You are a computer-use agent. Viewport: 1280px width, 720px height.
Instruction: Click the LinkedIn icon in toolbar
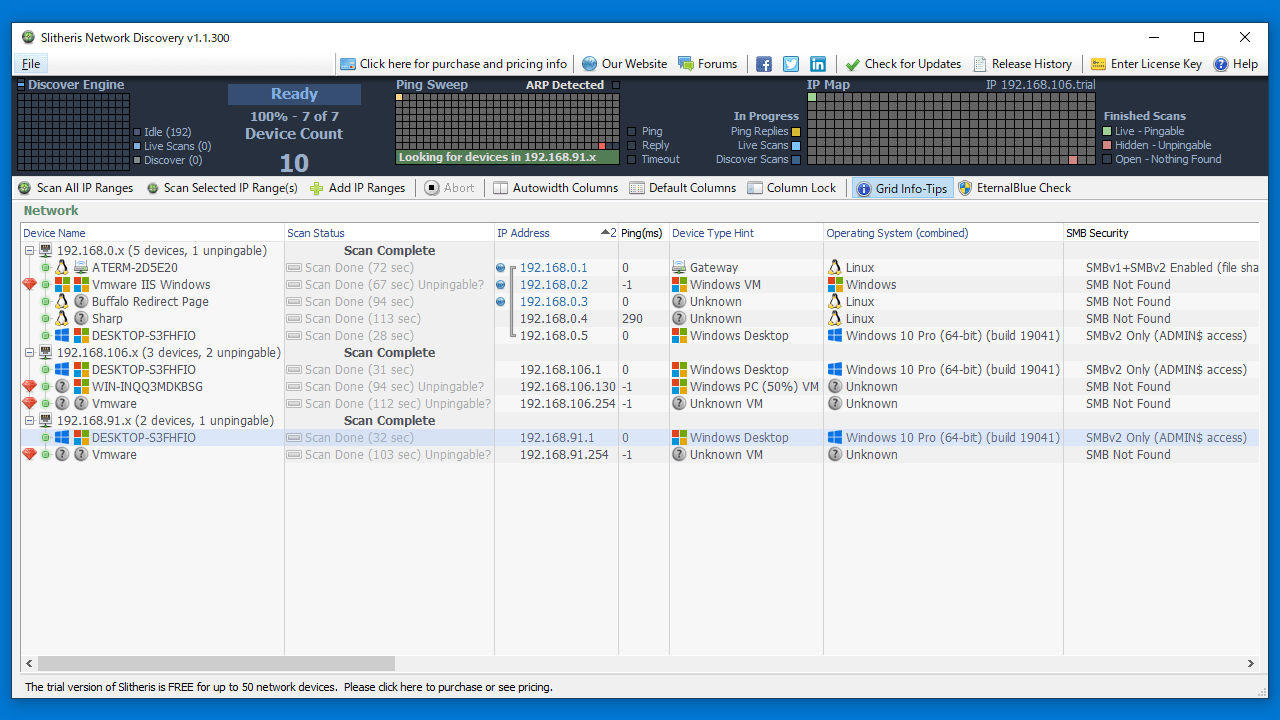818,64
